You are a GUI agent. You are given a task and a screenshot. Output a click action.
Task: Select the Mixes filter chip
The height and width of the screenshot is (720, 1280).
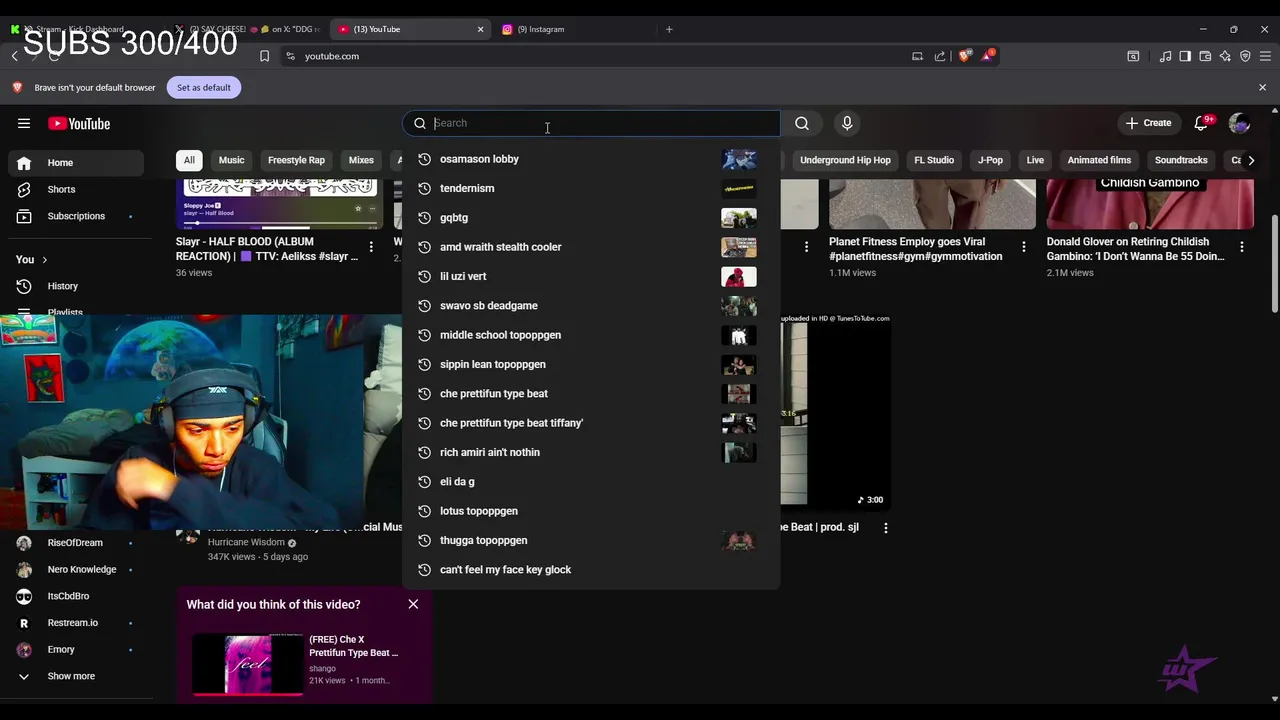click(361, 160)
